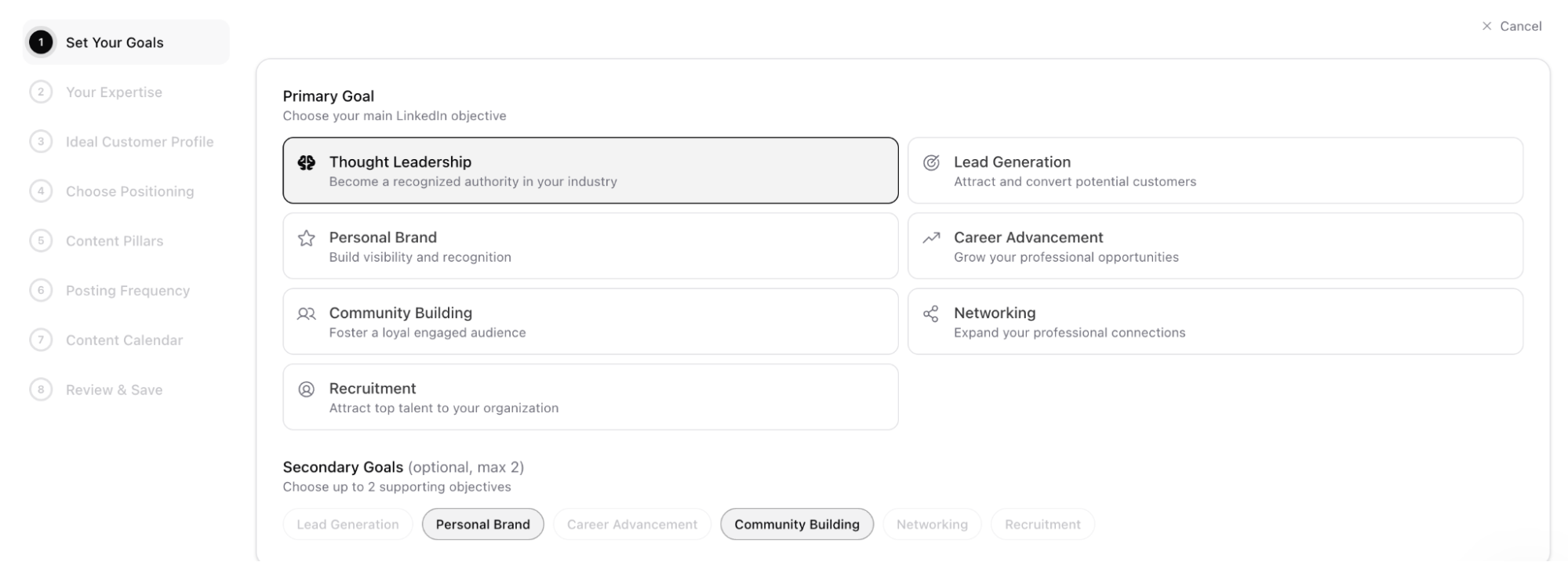Click the Cancel X icon
The image size is (1568, 562).
(x=1486, y=27)
